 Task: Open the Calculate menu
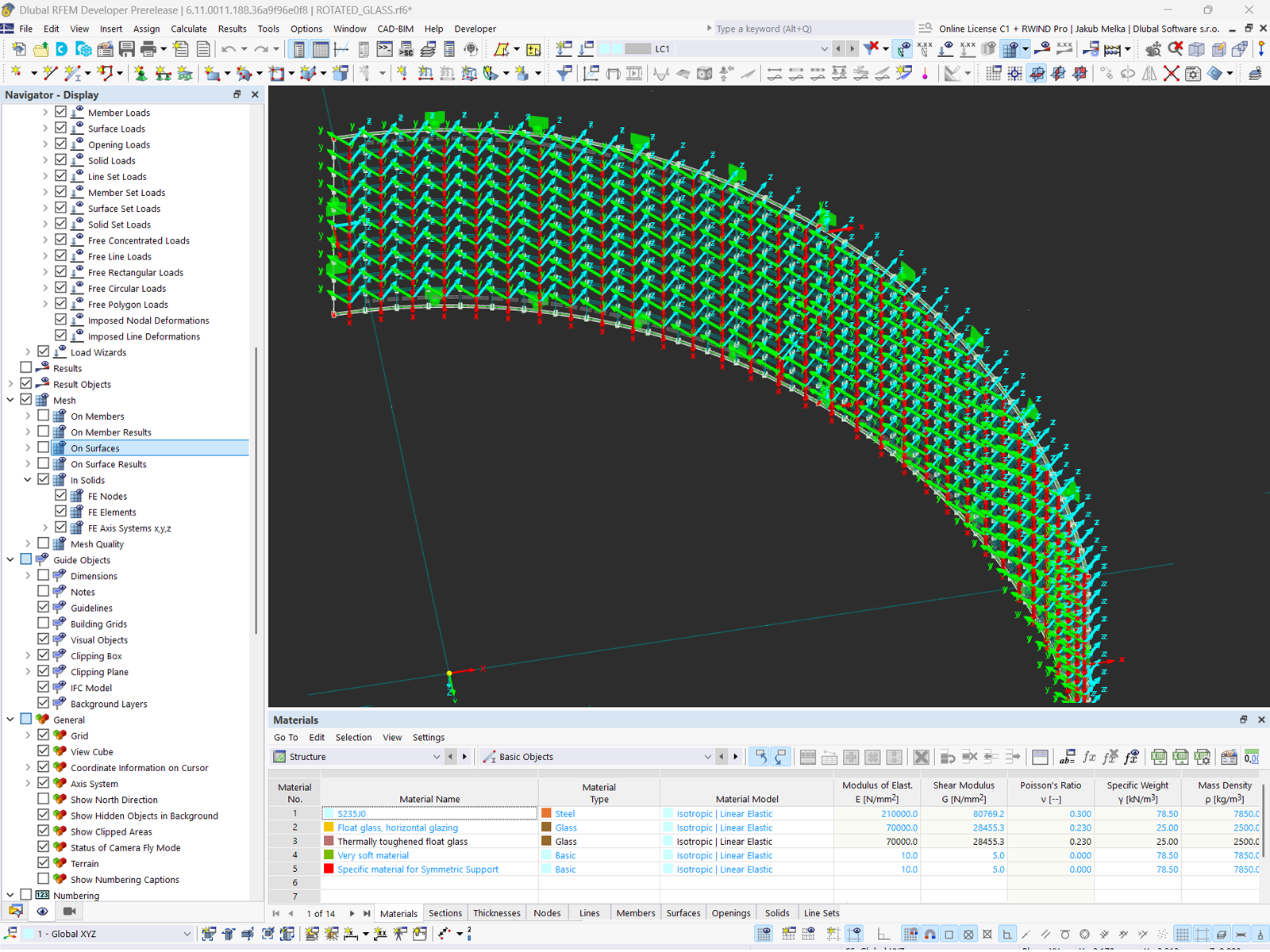coord(189,29)
